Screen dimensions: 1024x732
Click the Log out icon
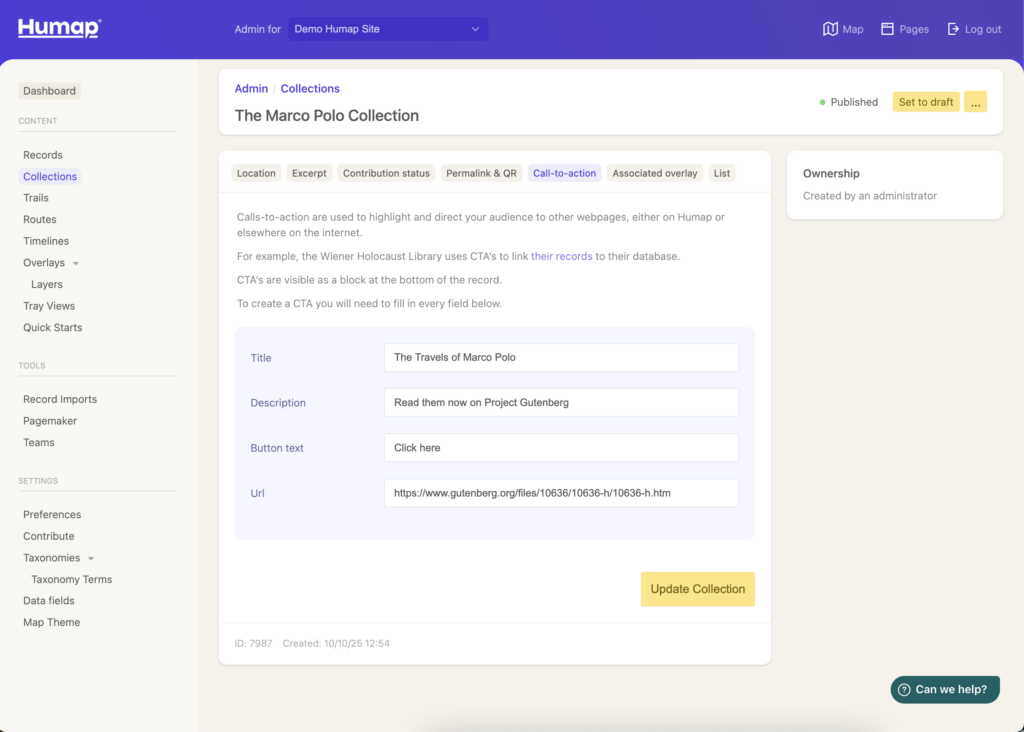[x=953, y=29]
